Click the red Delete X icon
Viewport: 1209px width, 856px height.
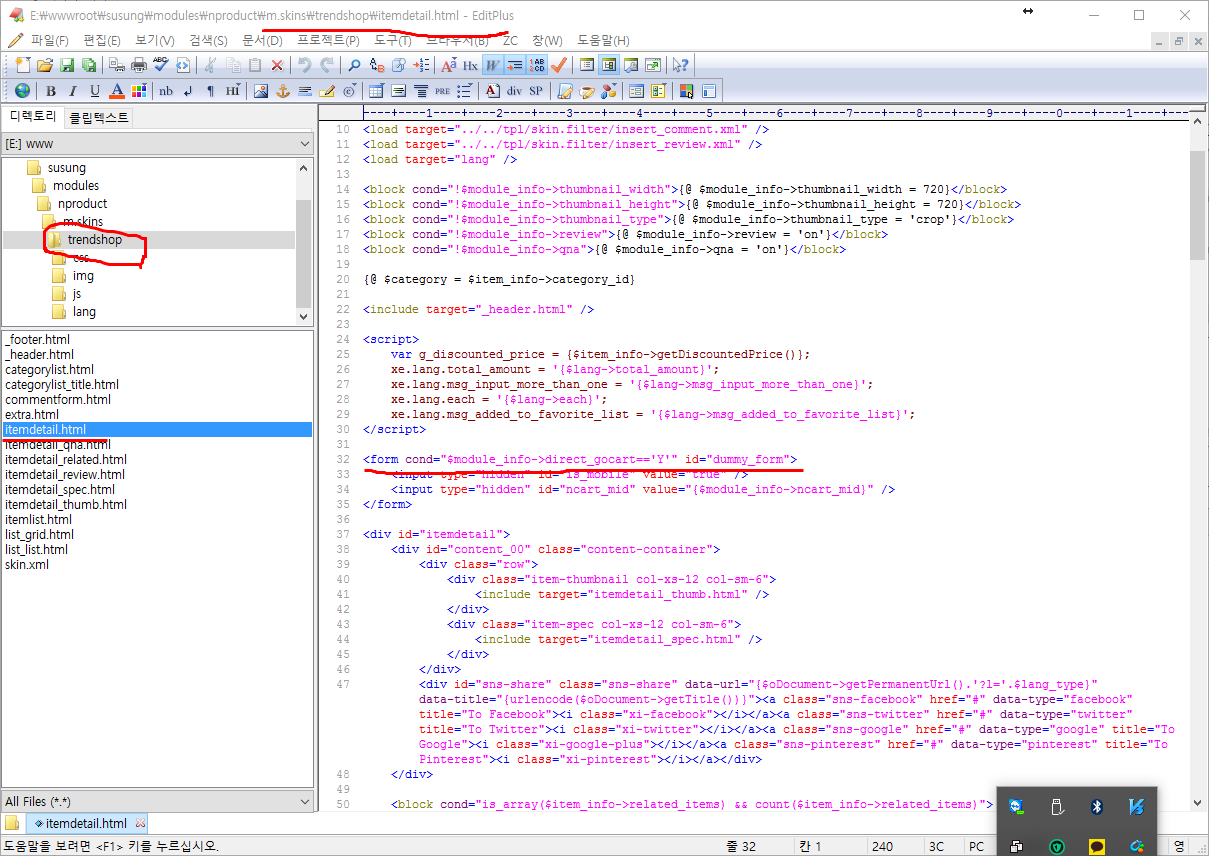point(278,65)
